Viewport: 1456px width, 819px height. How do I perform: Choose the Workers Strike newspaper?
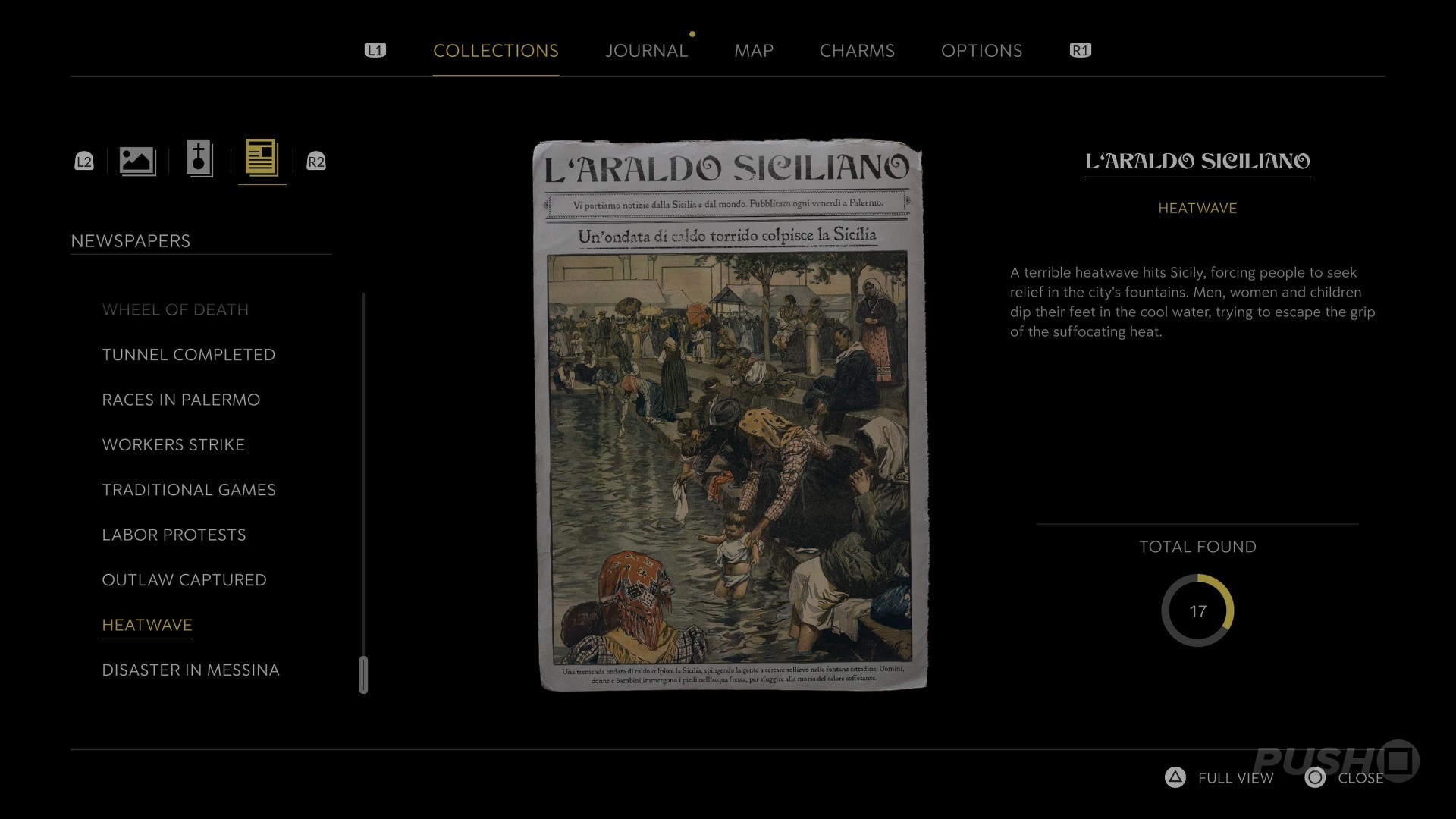pos(173,445)
